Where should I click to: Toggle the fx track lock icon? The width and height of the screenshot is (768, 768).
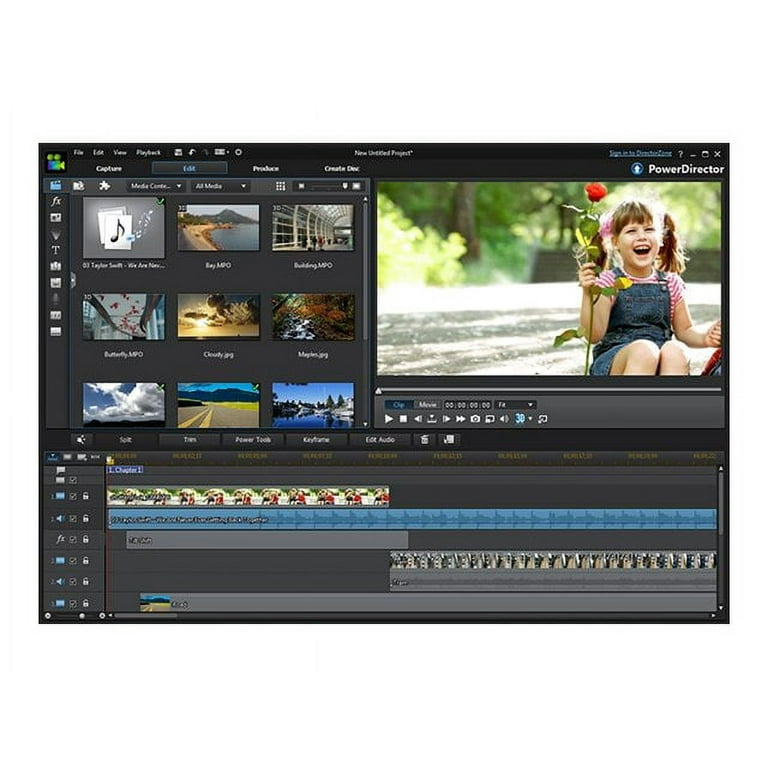tap(85, 539)
